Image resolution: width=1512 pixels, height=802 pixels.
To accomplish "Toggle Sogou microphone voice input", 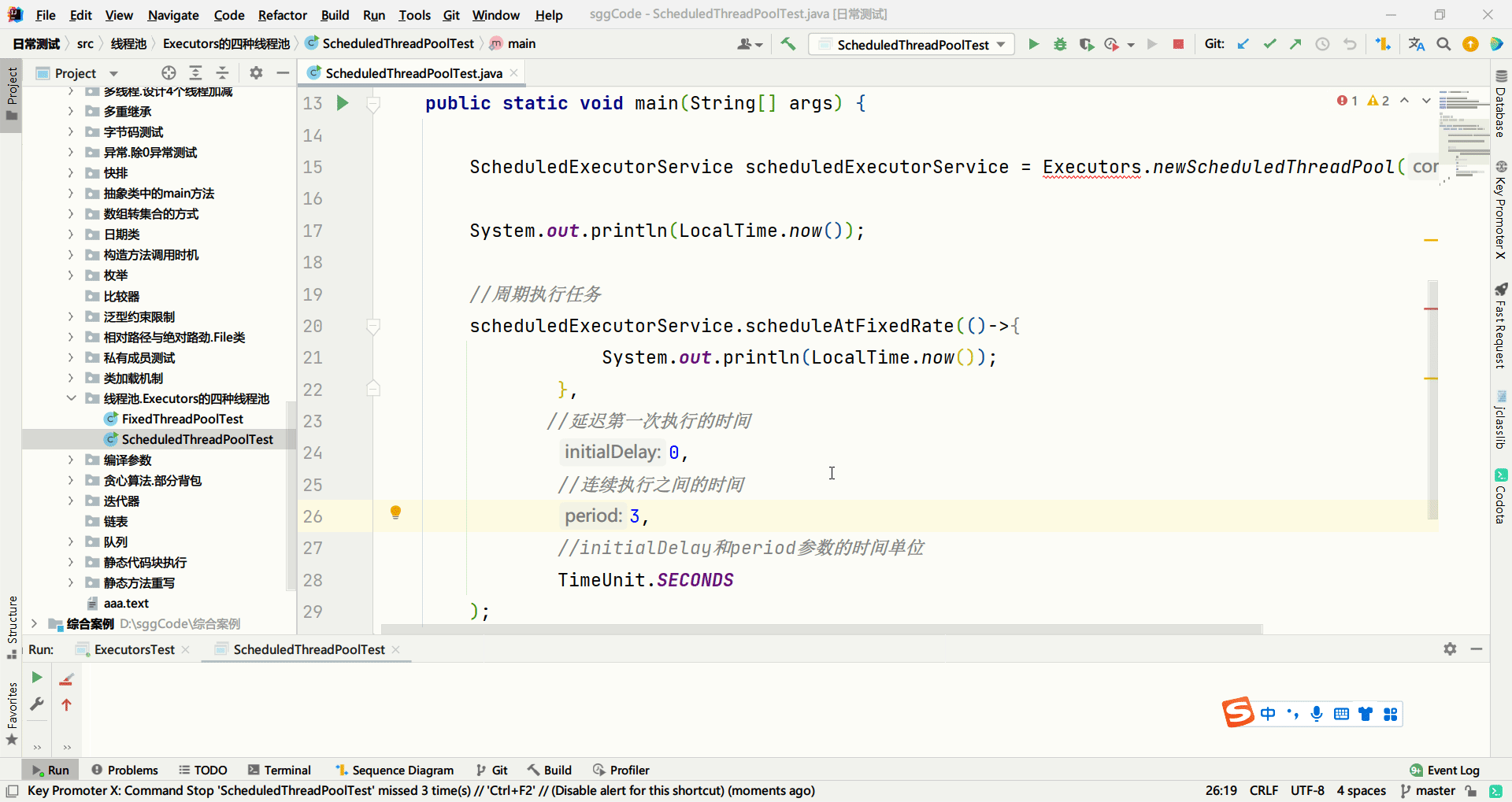I will tap(1316, 714).
